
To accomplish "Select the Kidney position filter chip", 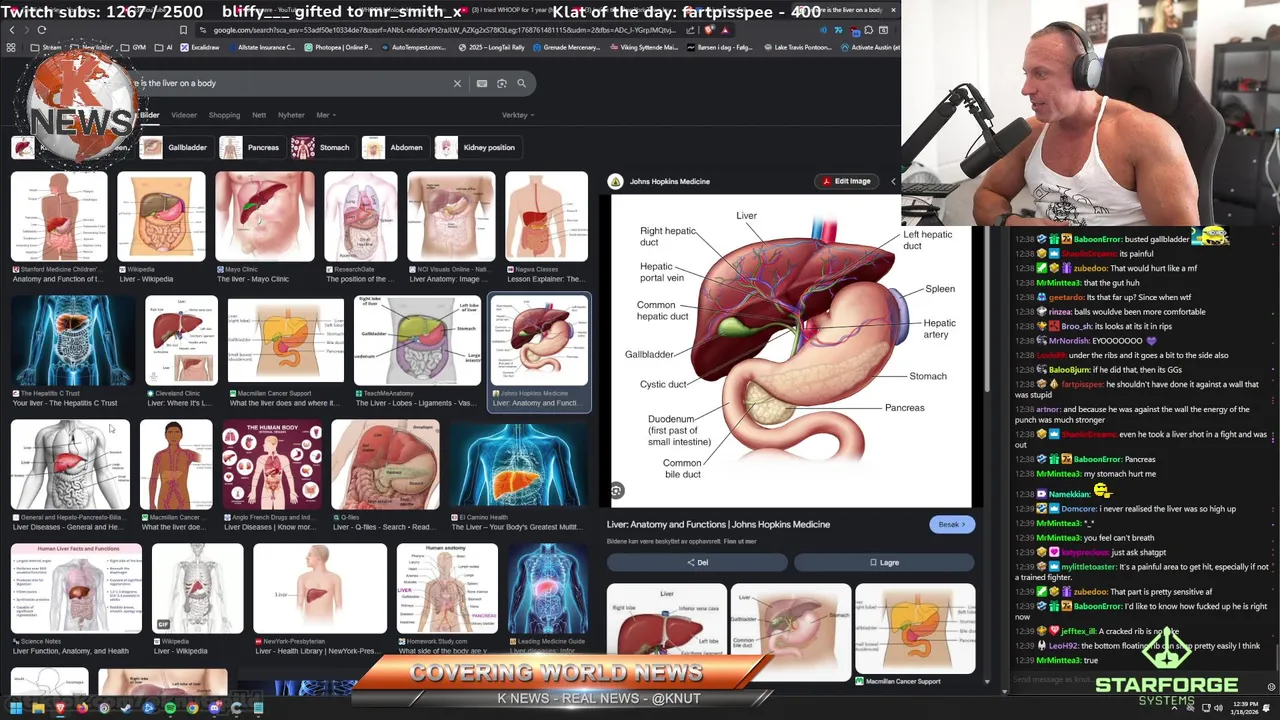I will pyautogui.click(x=477, y=147).
